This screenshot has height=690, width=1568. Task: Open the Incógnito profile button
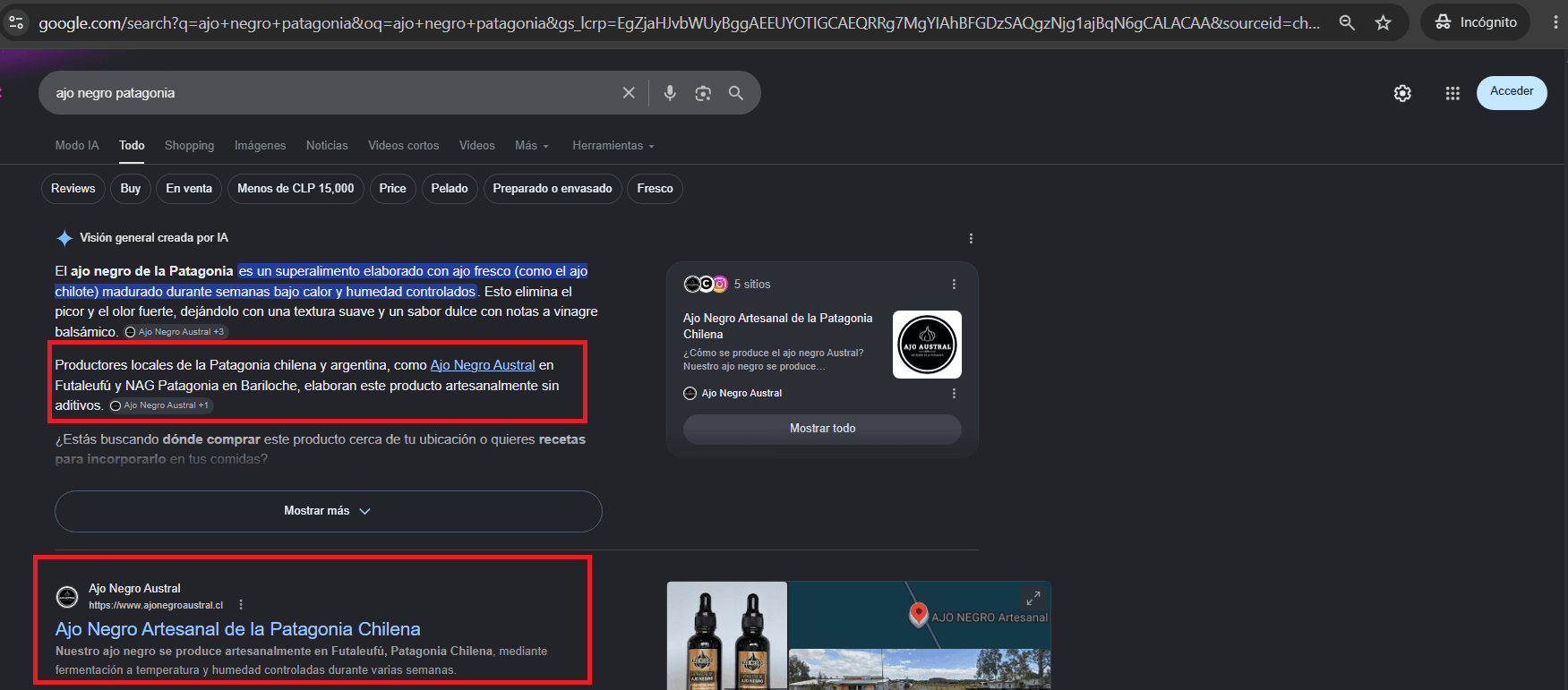click(x=1476, y=22)
